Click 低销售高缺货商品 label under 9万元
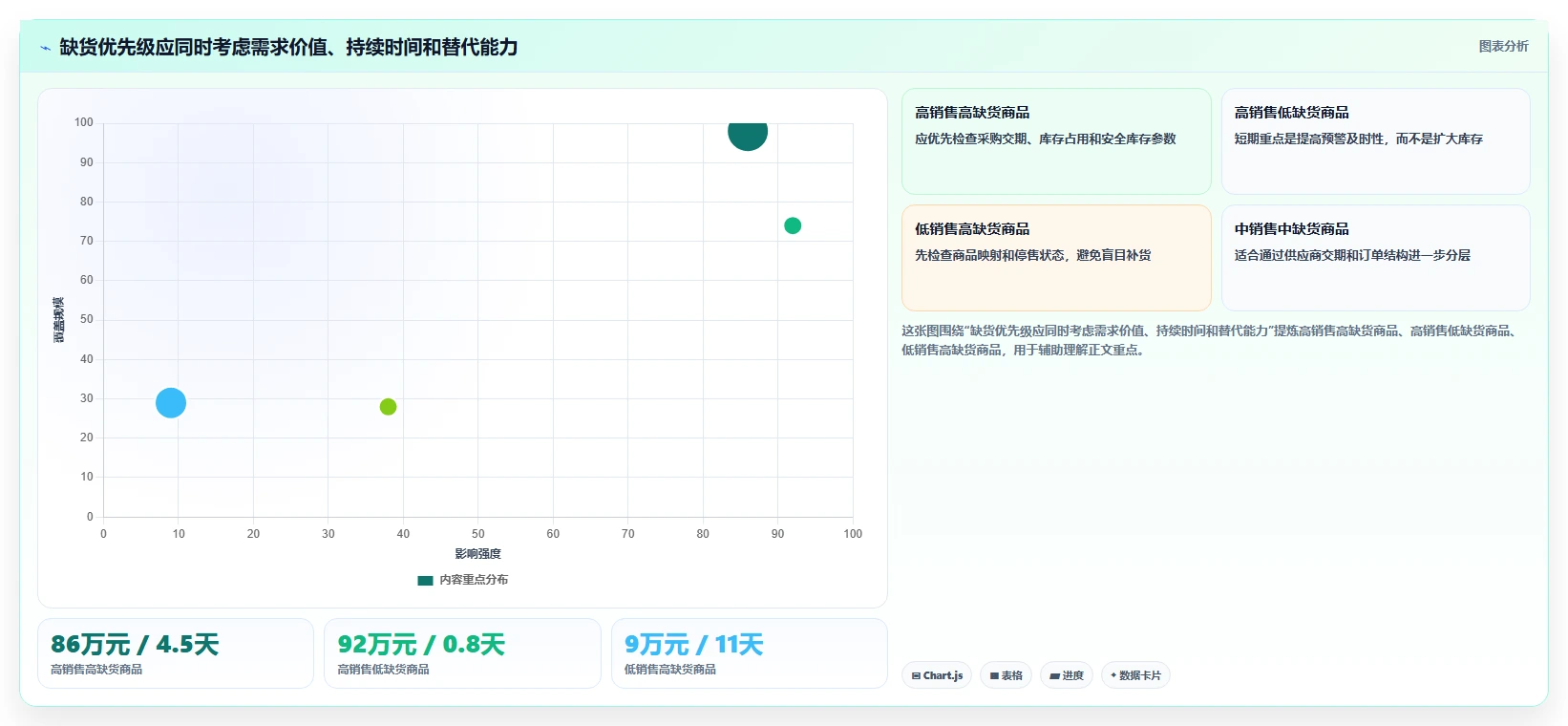This screenshot has height=726, width=1568. (670, 670)
